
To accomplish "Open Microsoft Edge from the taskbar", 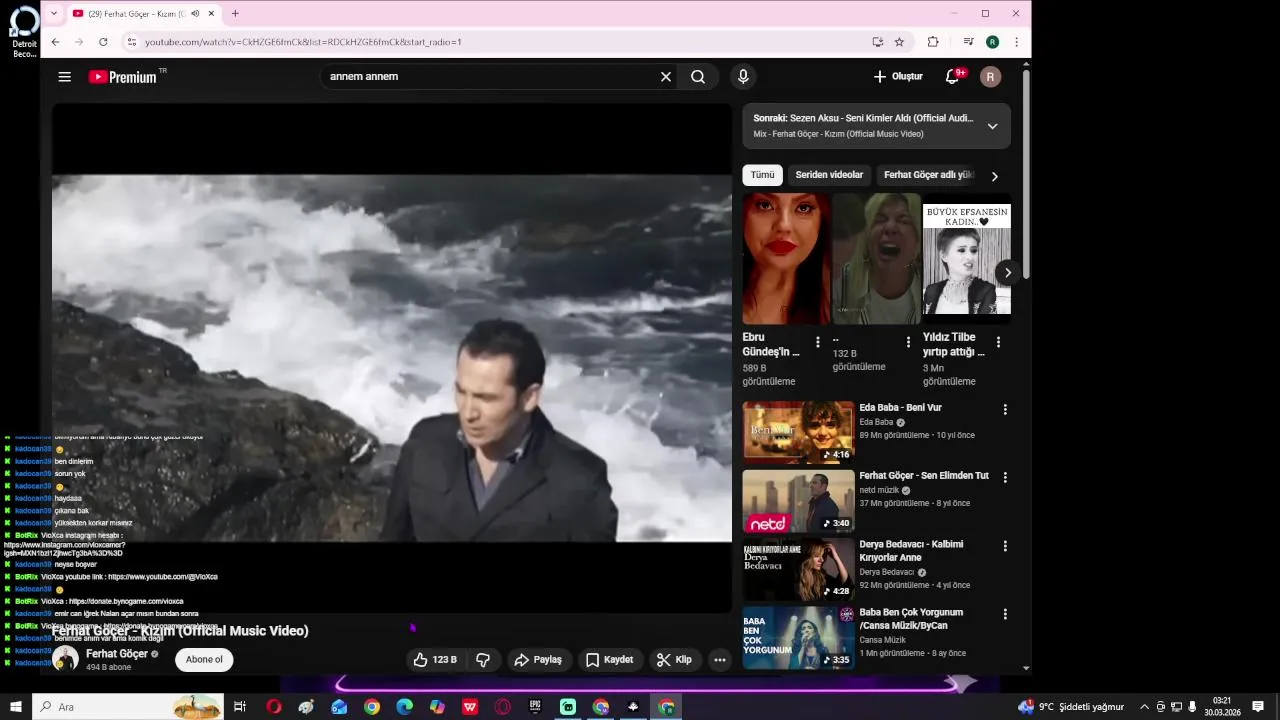I will point(404,707).
